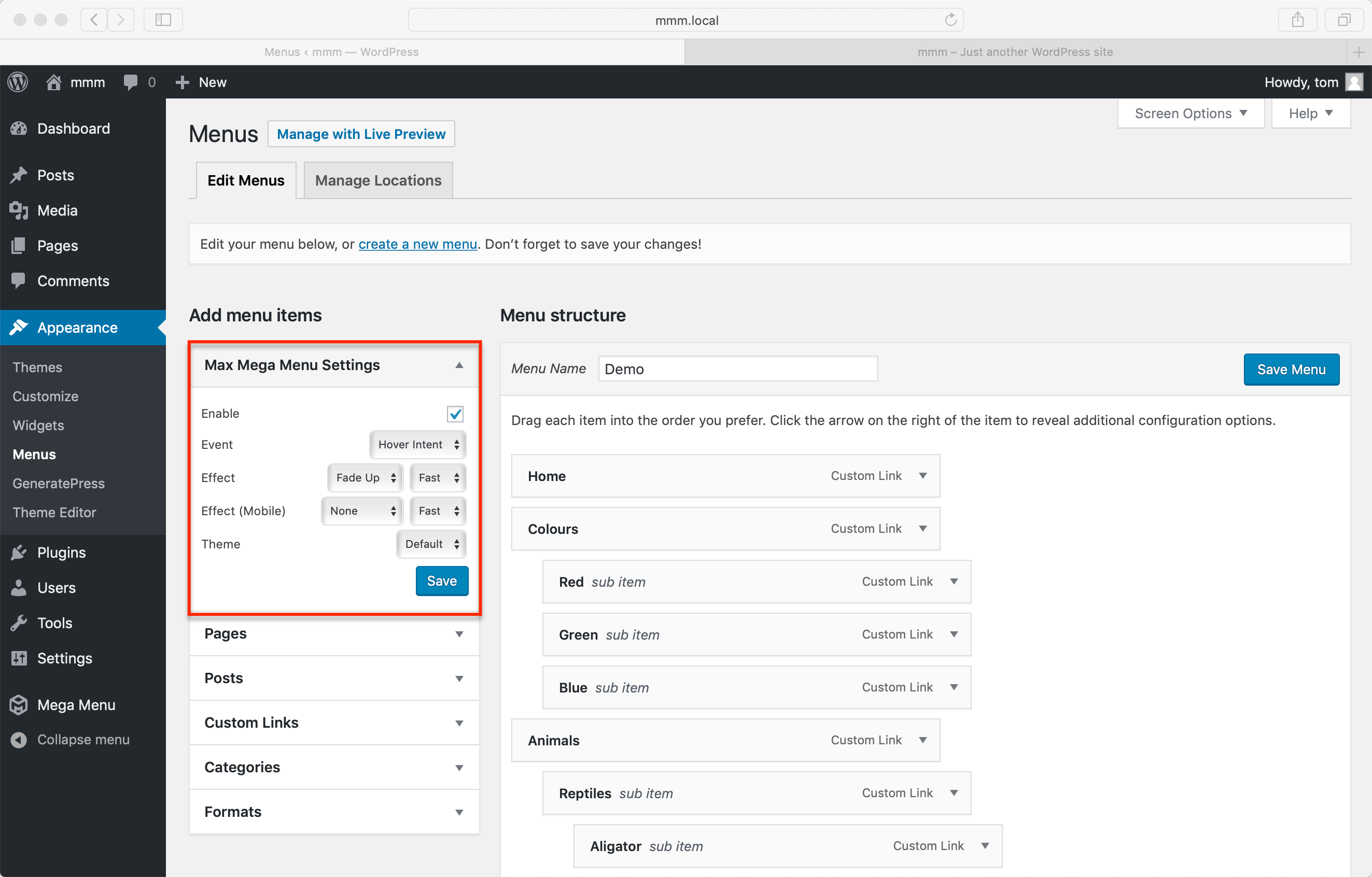Click the WordPress logo icon
The width and height of the screenshot is (1372, 877).
click(x=18, y=82)
